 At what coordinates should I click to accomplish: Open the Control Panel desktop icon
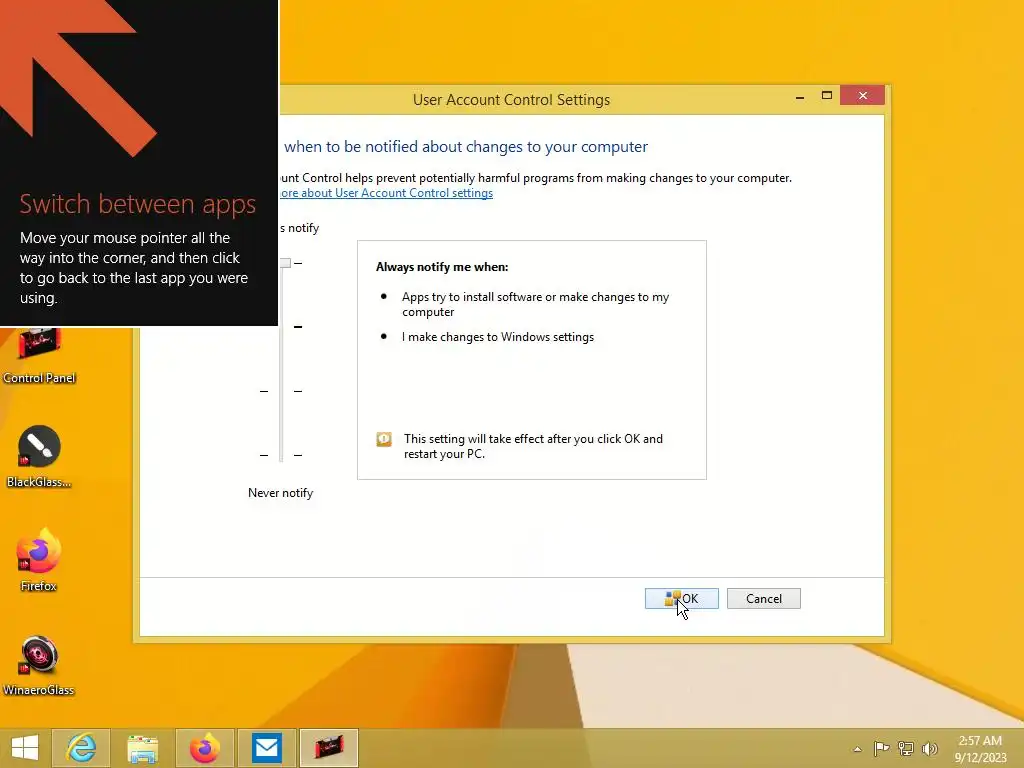tap(39, 356)
